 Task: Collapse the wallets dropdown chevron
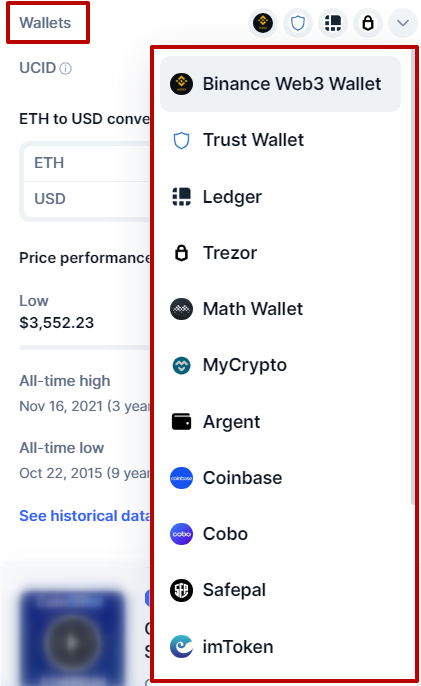point(403,22)
